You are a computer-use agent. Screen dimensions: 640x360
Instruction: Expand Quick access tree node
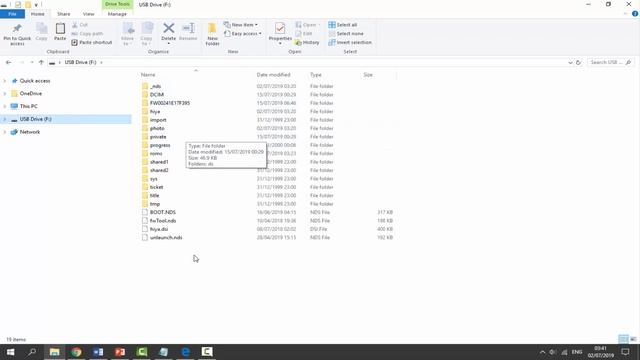coord(5,81)
